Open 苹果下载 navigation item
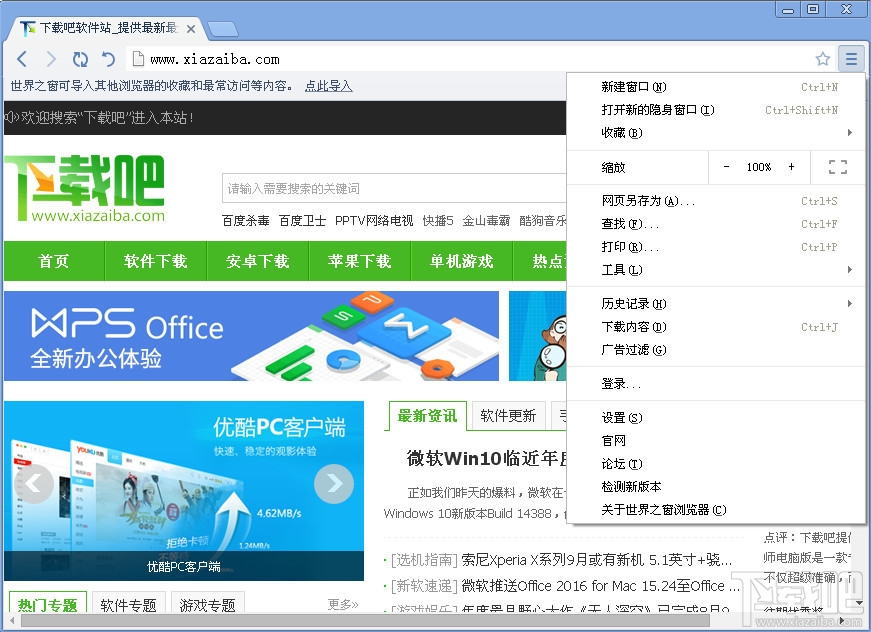871x632 pixels. (359, 261)
